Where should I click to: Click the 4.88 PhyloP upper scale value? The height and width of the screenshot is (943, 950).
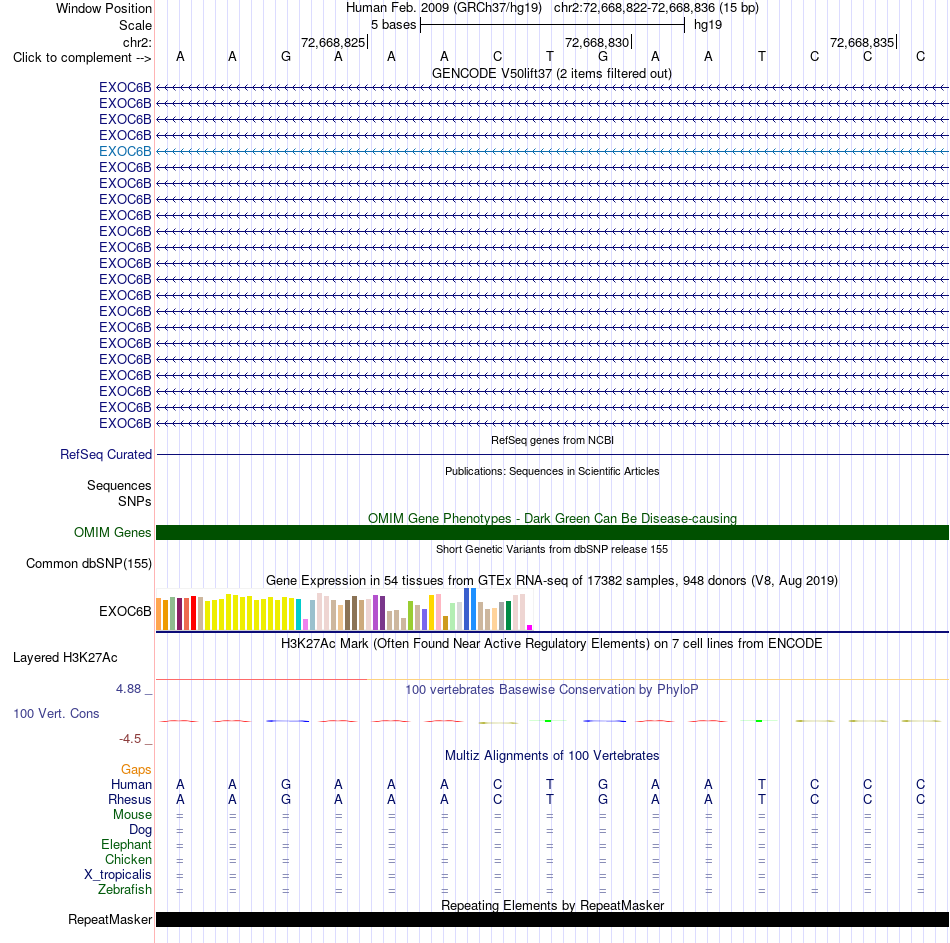pyautogui.click(x=128, y=689)
